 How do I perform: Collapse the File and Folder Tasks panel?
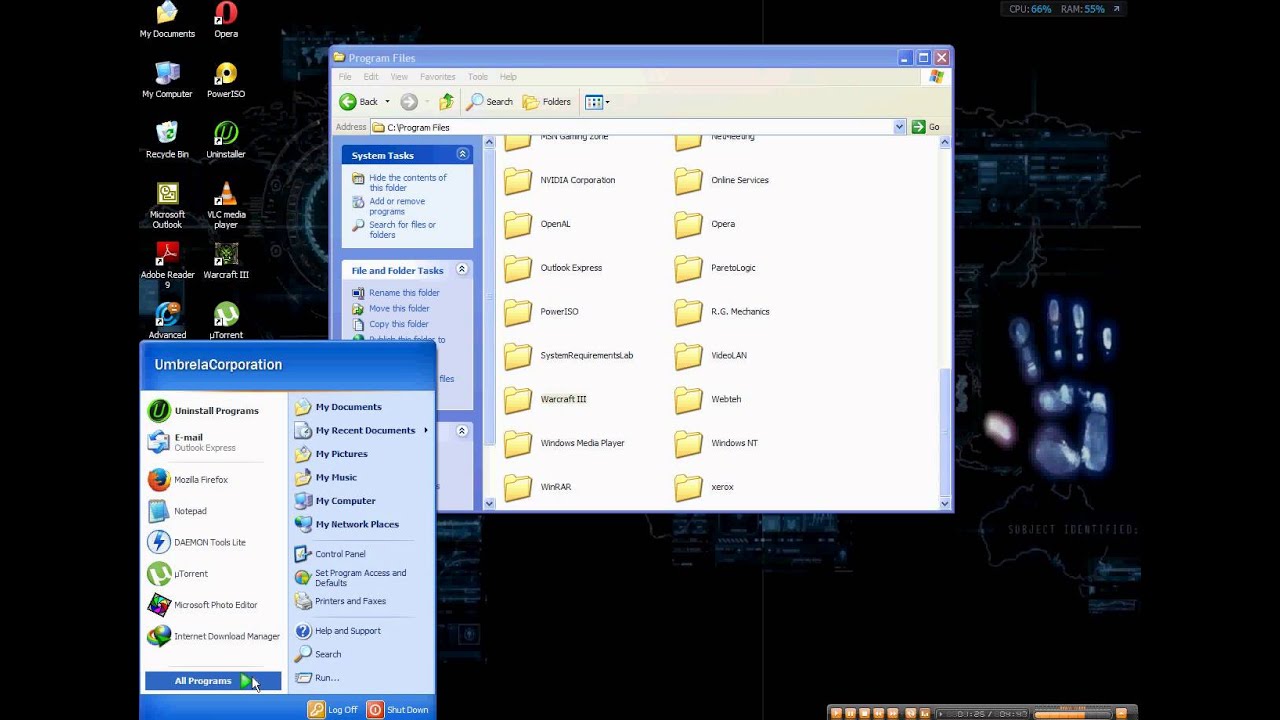click(462, 269)
